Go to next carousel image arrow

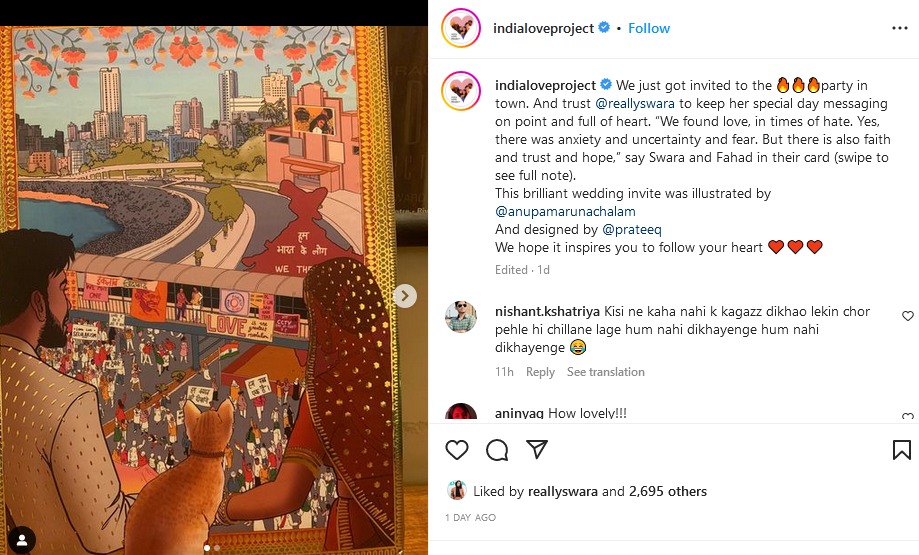click(405, 296)
